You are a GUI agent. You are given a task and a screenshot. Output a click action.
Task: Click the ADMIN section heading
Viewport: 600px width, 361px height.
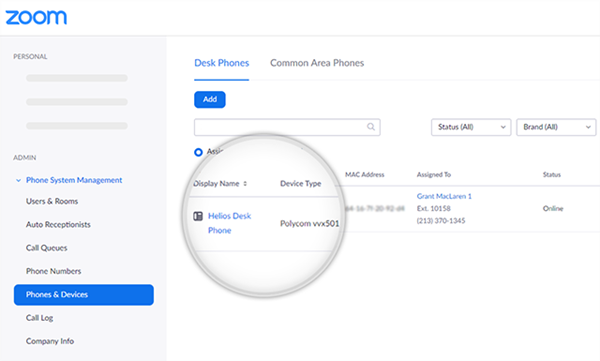coord(24,158)
